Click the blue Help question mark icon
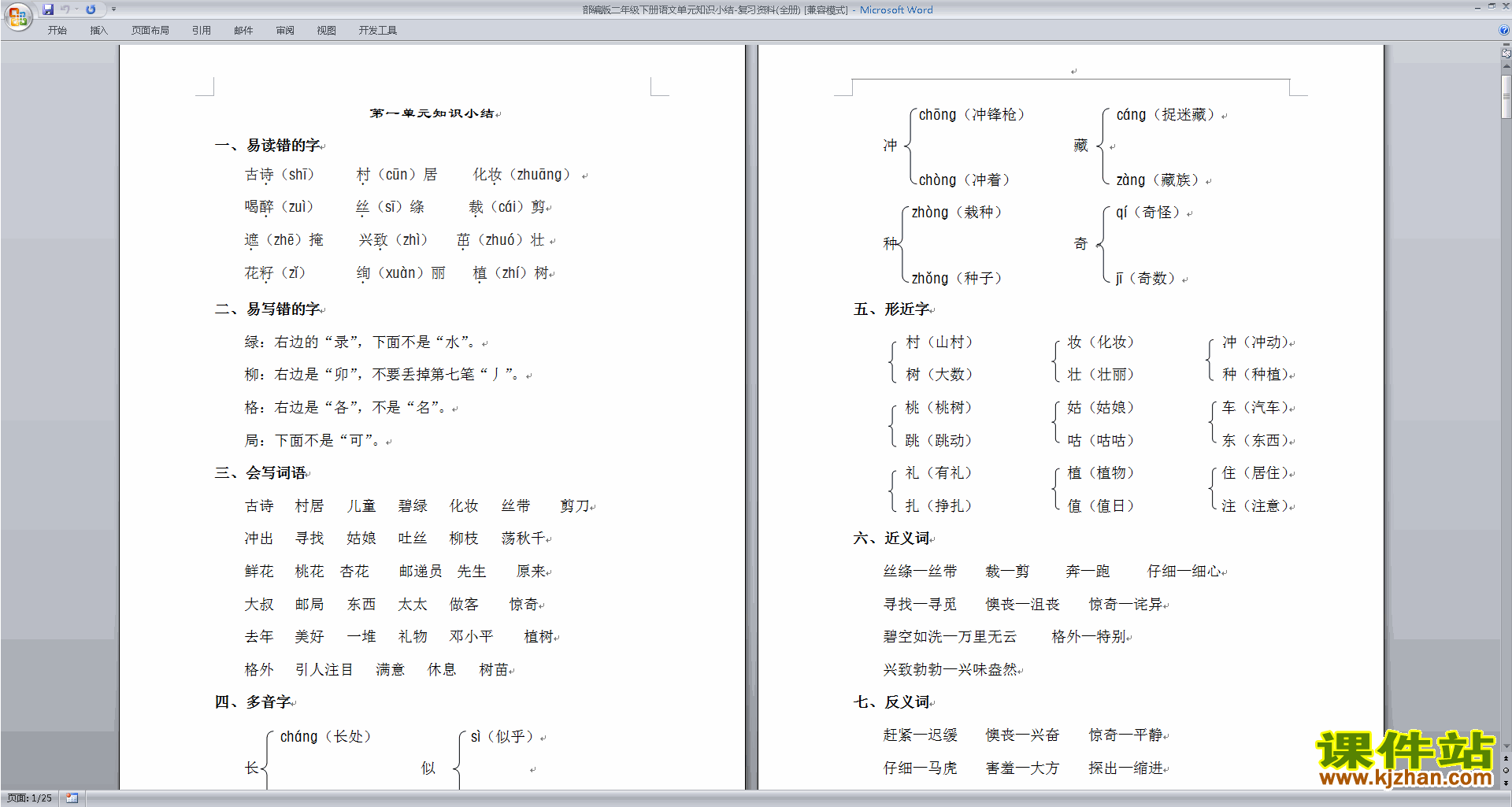The width and height of the screenshot is (1512, 807). [1504, 31]
